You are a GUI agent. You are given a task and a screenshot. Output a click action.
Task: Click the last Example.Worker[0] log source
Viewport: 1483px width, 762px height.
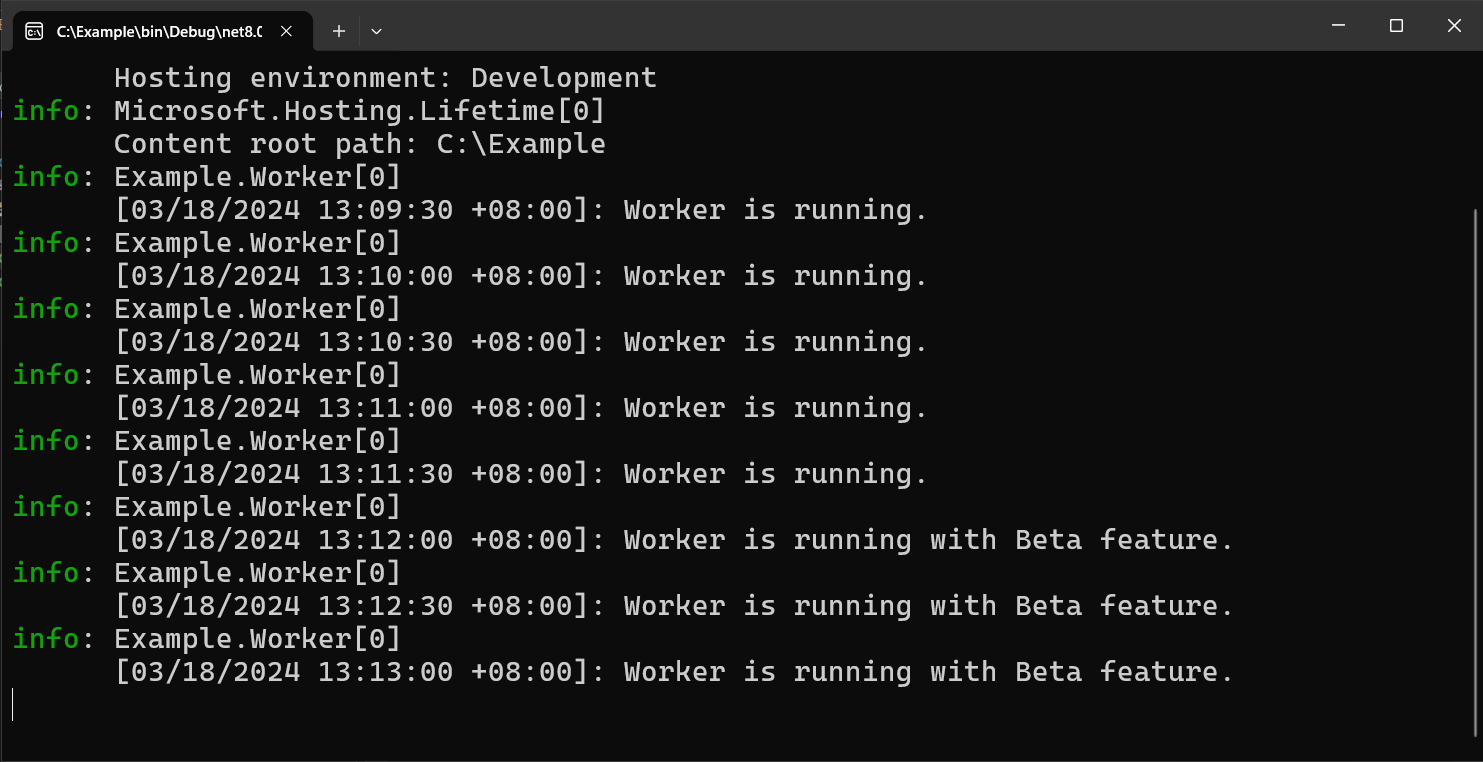coord(257,638)
